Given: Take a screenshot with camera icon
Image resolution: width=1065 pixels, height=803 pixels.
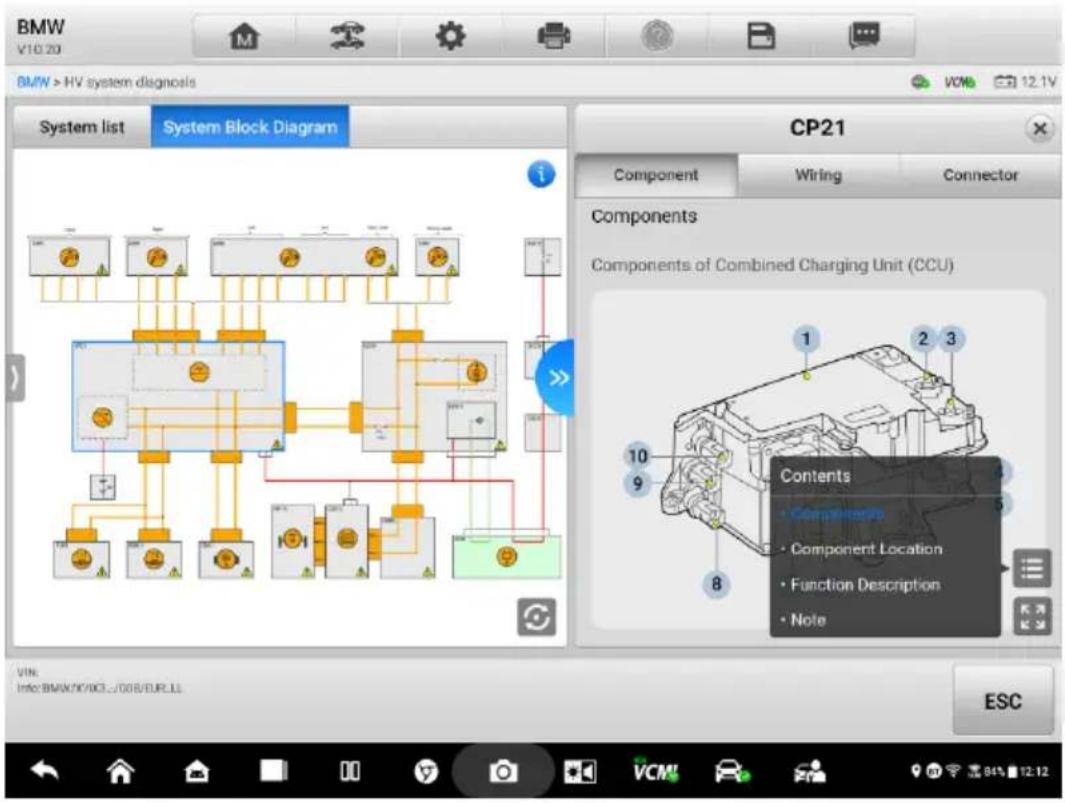Looking at the screenshot, I should 503,771.
